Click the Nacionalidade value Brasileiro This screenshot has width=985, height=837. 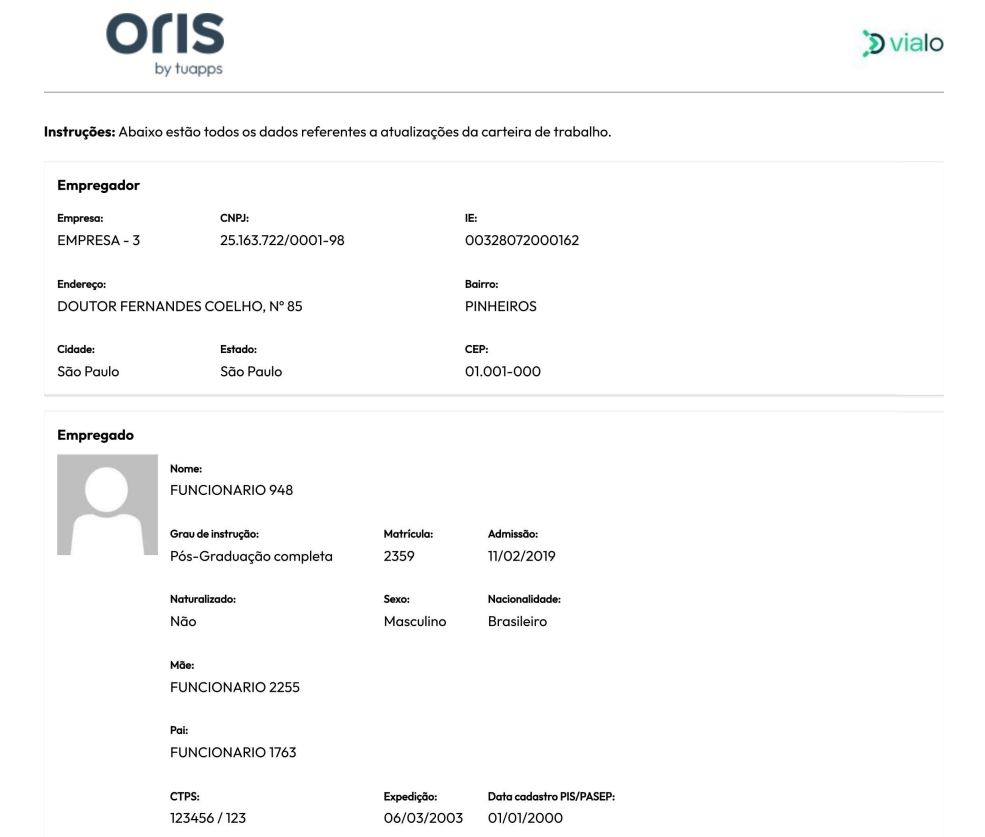[518, 621]
